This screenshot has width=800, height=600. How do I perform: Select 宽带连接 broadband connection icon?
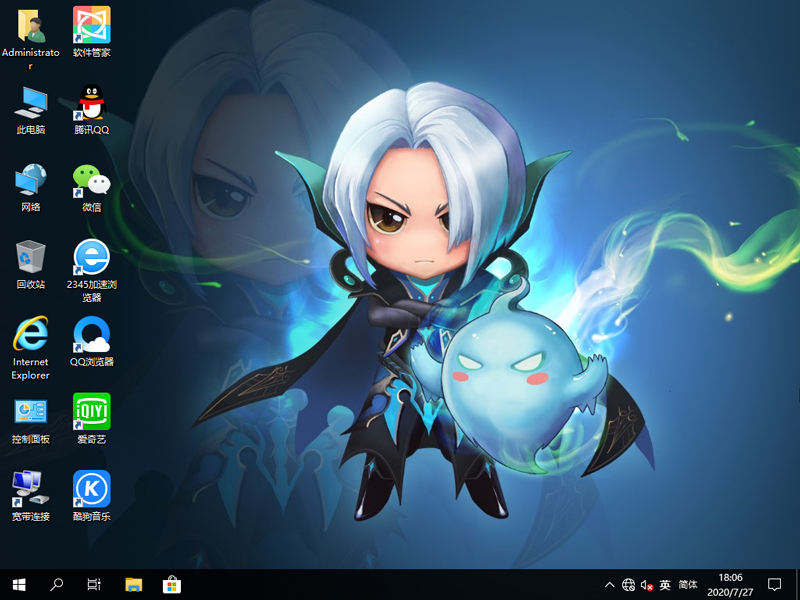coord(31,488)
